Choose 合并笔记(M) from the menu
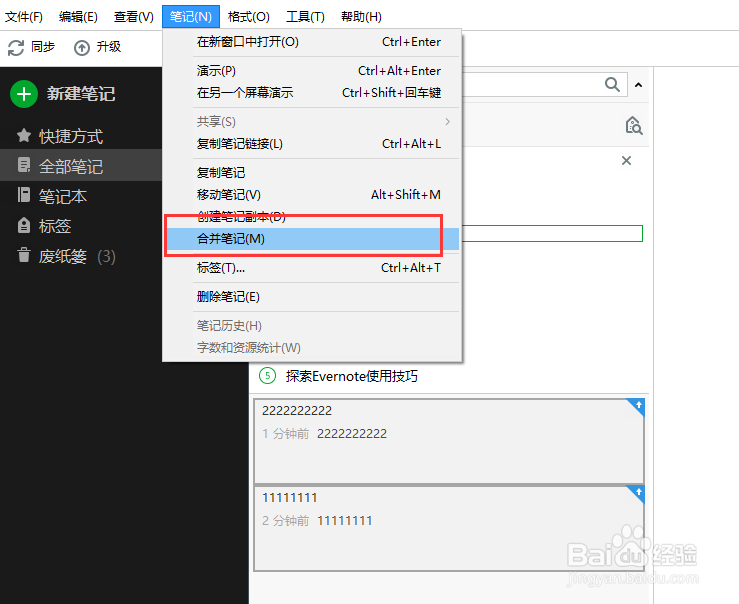 point(312,239)
